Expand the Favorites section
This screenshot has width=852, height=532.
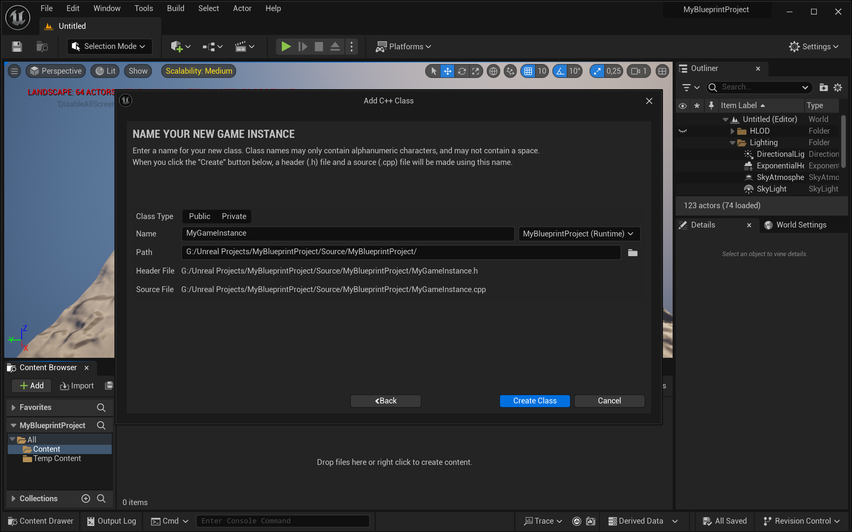tap(14, 408)
